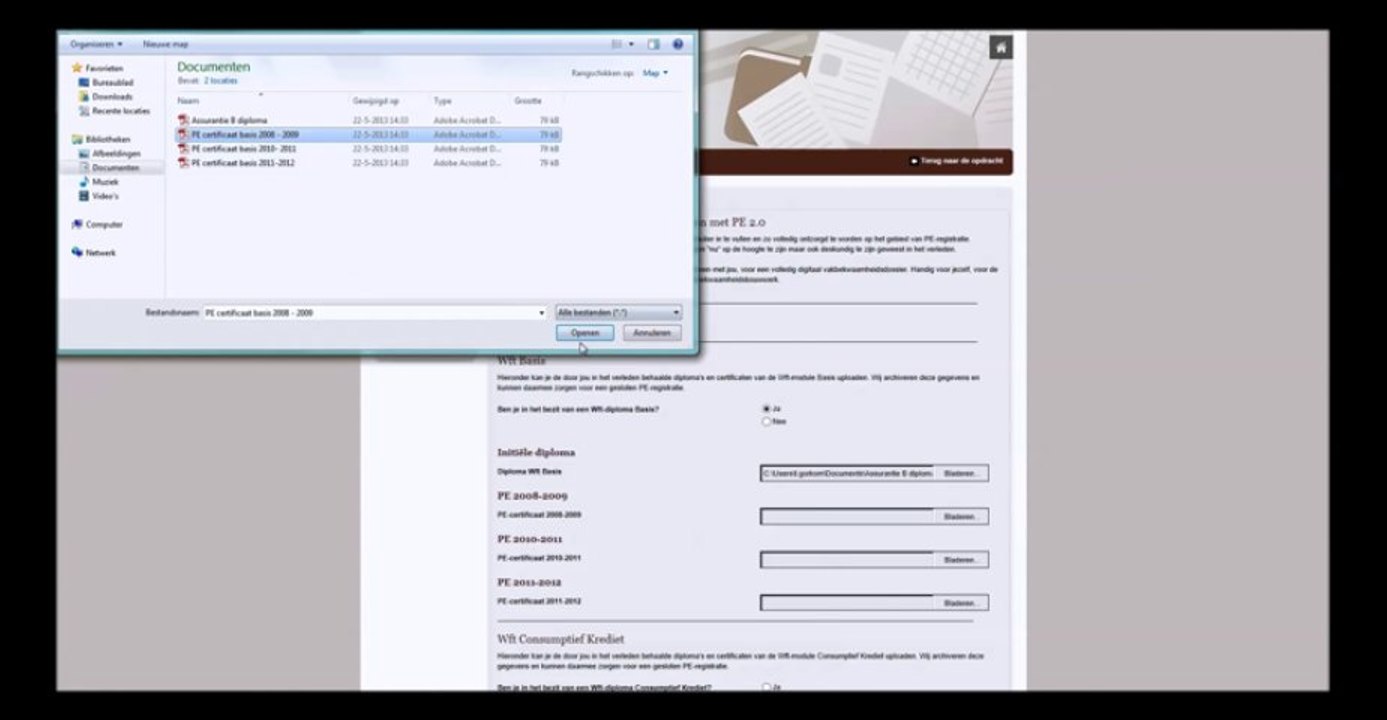1387x720 pixels.
Task: Select the Bibliotheken library icon
Action: point(77,140)
